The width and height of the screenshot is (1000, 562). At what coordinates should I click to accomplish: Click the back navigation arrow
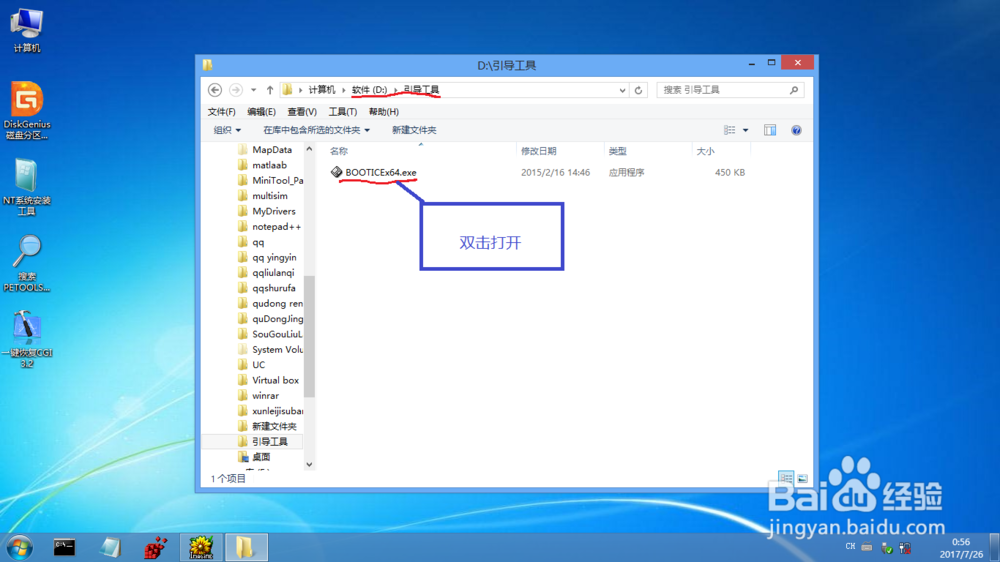(215, 90)
